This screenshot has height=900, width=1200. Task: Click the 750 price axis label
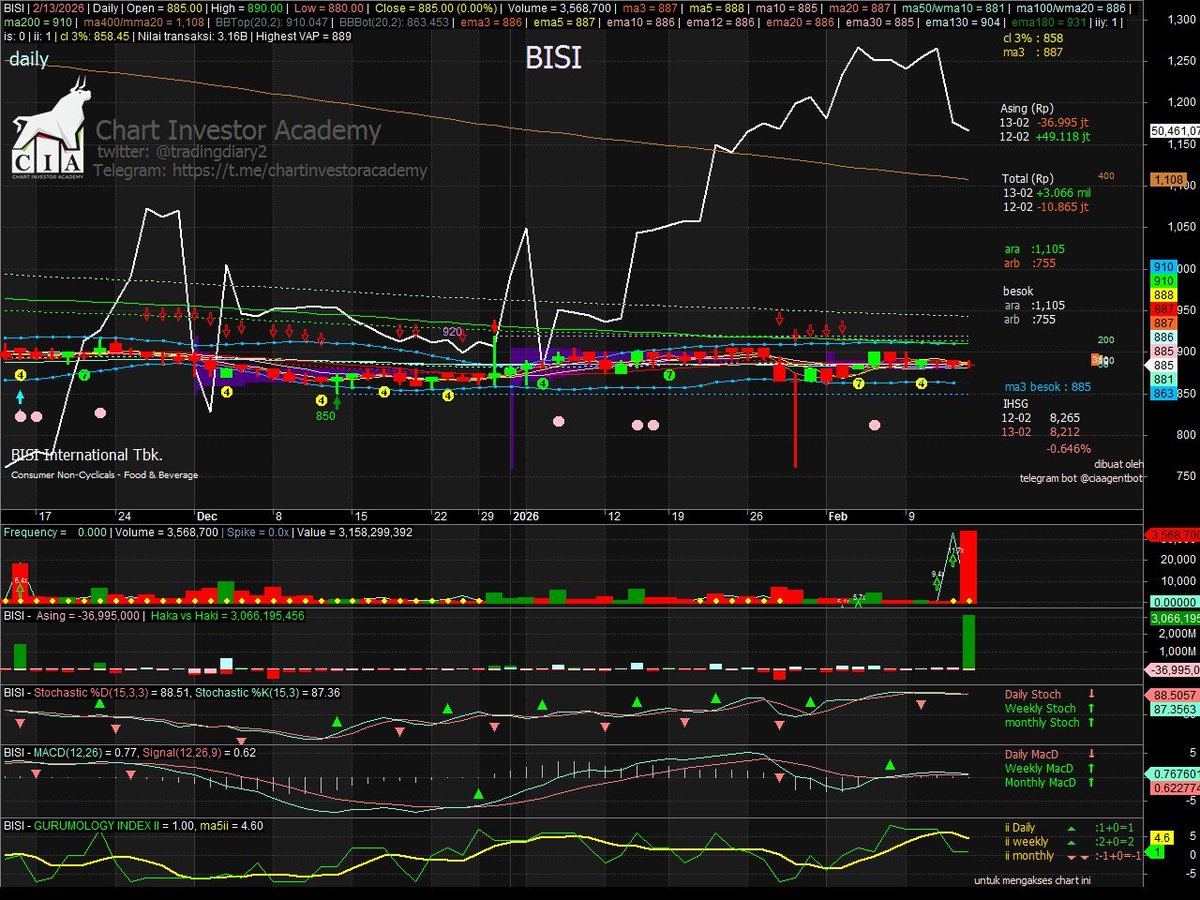1184,477
